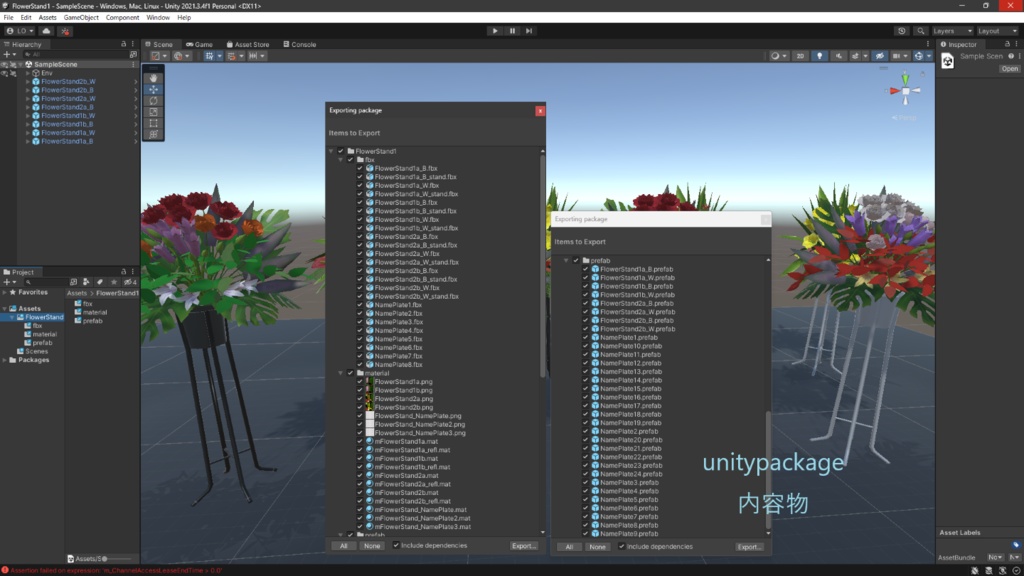This screenshot has width=1024, height=576.
Task: Collapse the fbx folder in export tree
Action: 341,160
